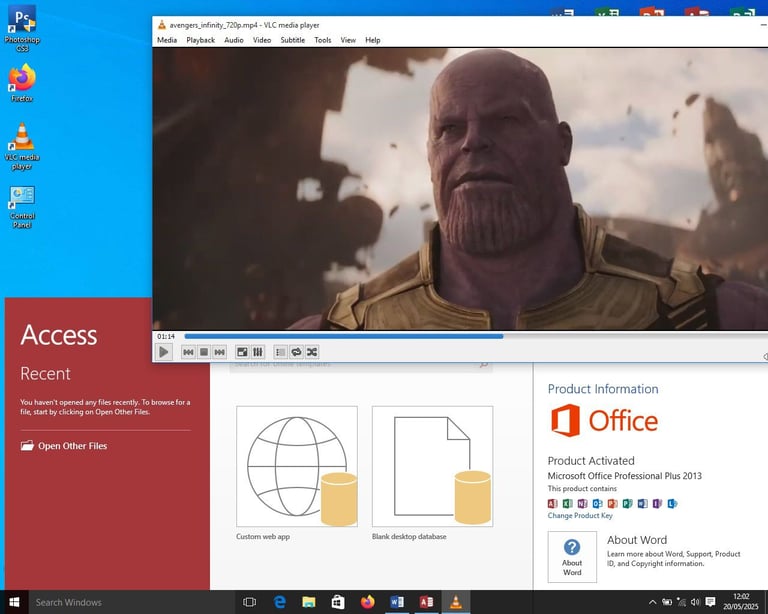The width and height of the screenshot is (768, 614).
Task: Jump to previous media in VLC
Action: 188,352
